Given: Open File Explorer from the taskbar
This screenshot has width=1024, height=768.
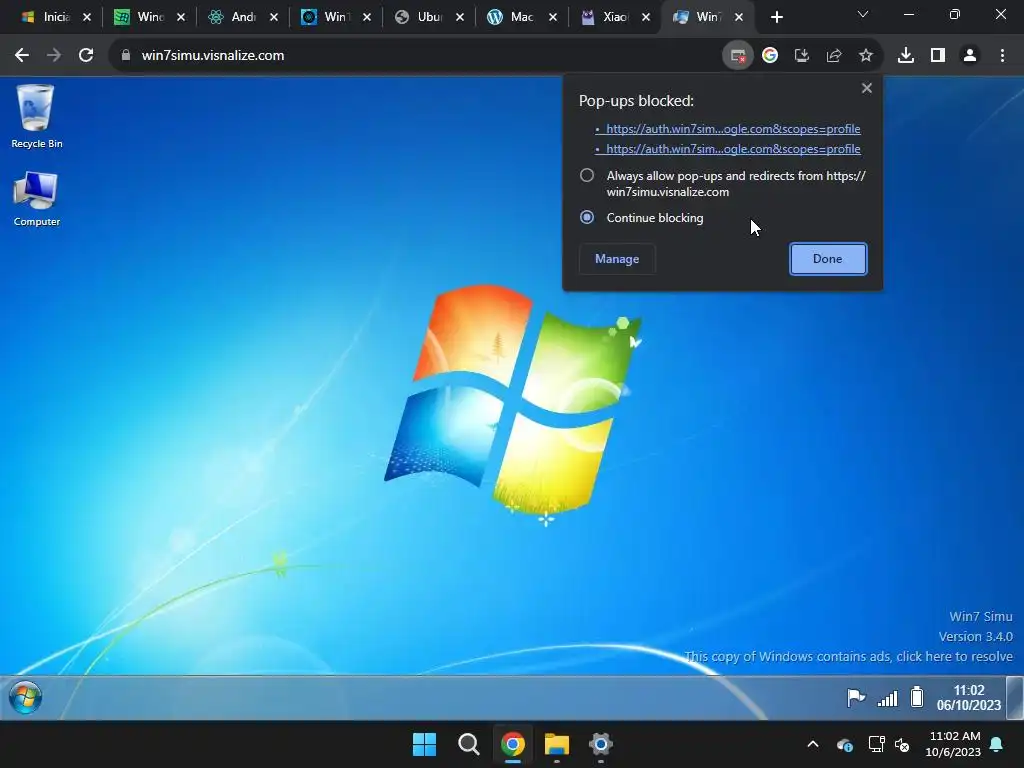Looking at the screenshot, I should [557, 744].
